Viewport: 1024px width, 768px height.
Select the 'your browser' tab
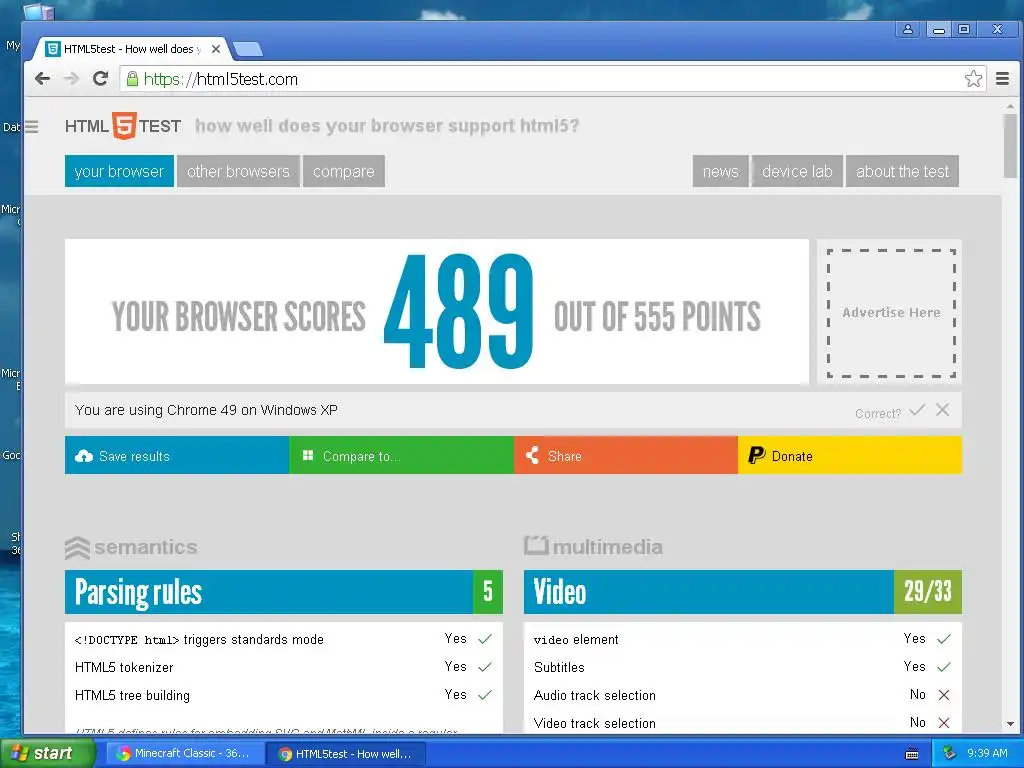120,171
